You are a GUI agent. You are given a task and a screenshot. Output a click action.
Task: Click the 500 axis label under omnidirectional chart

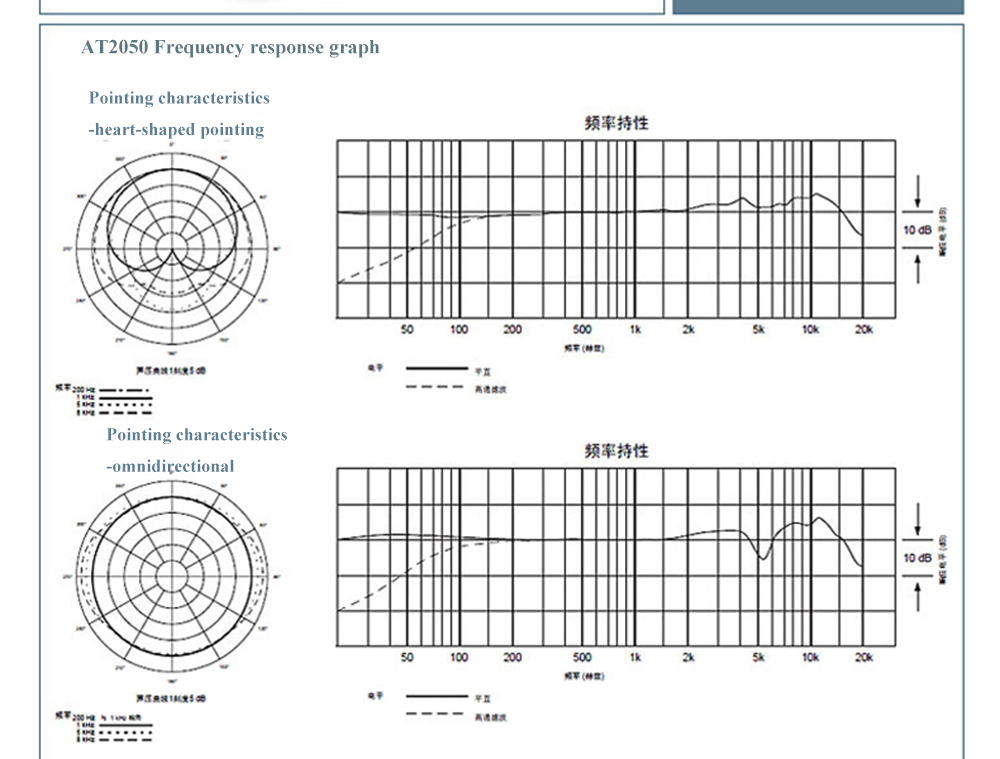point(582,658)
